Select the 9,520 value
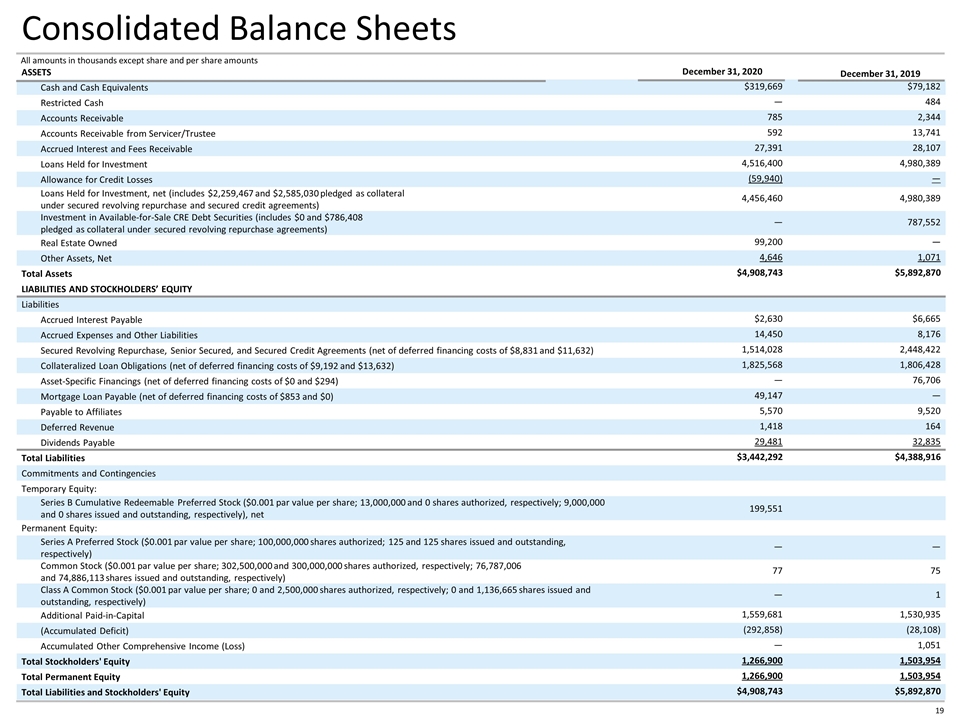960x720 pixels. click(x=929, y=411)
